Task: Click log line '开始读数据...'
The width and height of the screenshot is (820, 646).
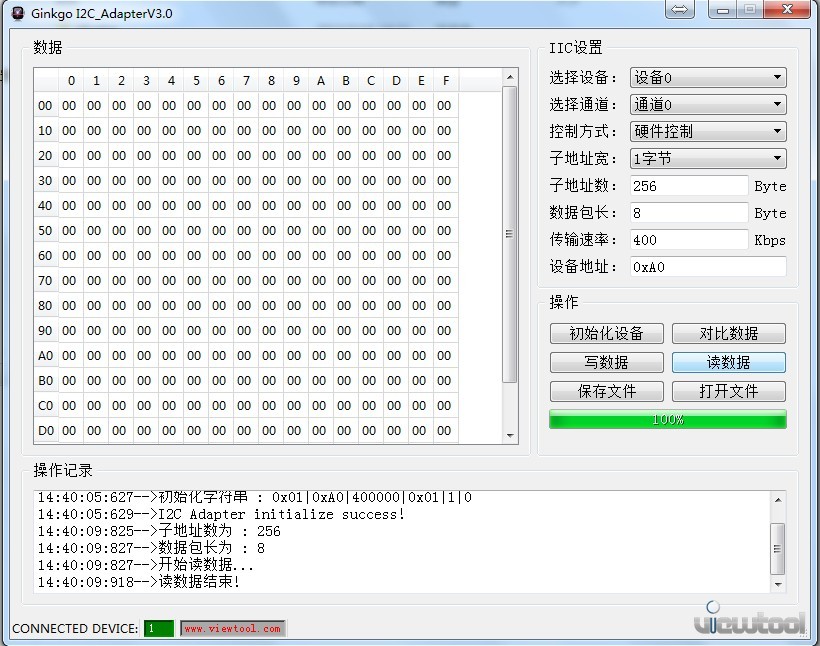Action: coord(206,564)
